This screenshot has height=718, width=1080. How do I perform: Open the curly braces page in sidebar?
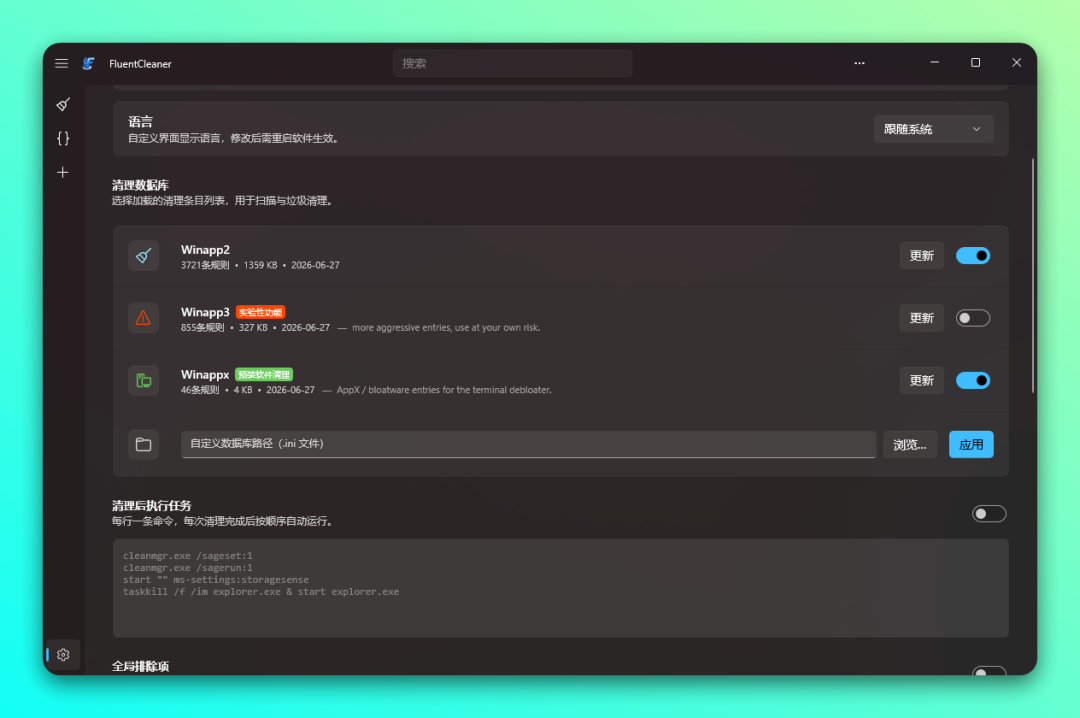click(x=63, y=139)
